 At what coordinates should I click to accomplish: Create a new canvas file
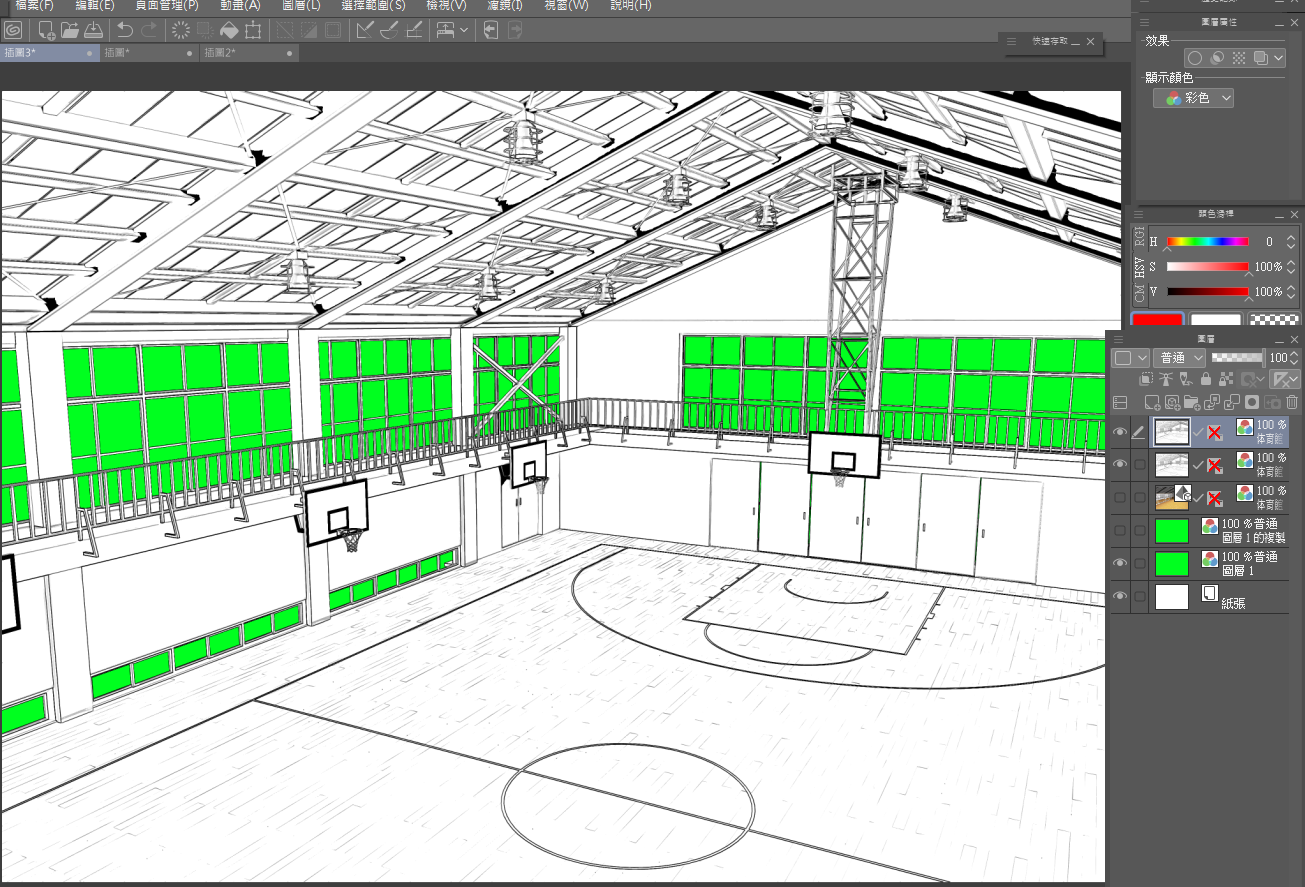tap(46, 30)
